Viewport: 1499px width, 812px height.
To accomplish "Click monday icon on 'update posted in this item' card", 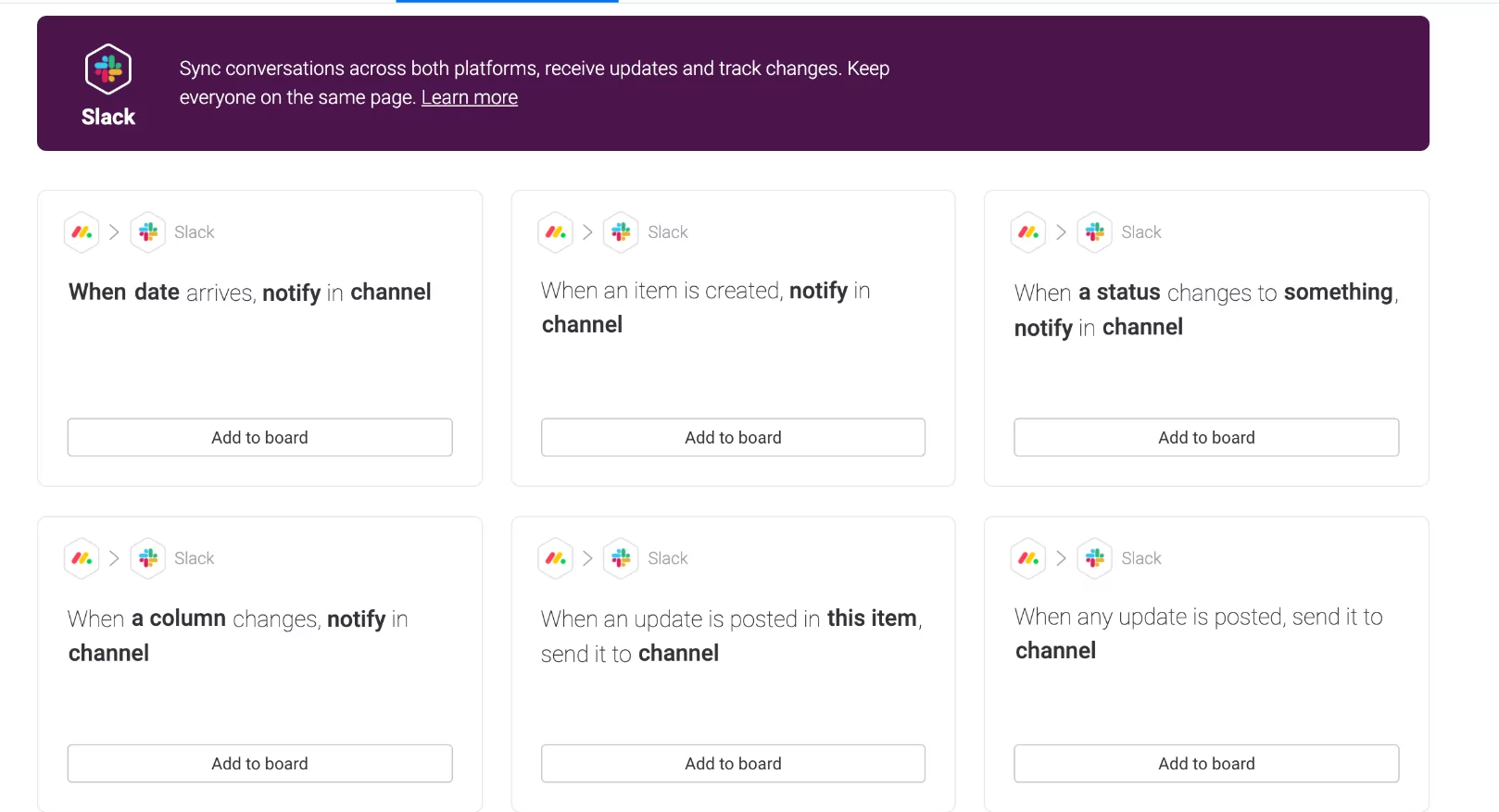I will point(556,558).
